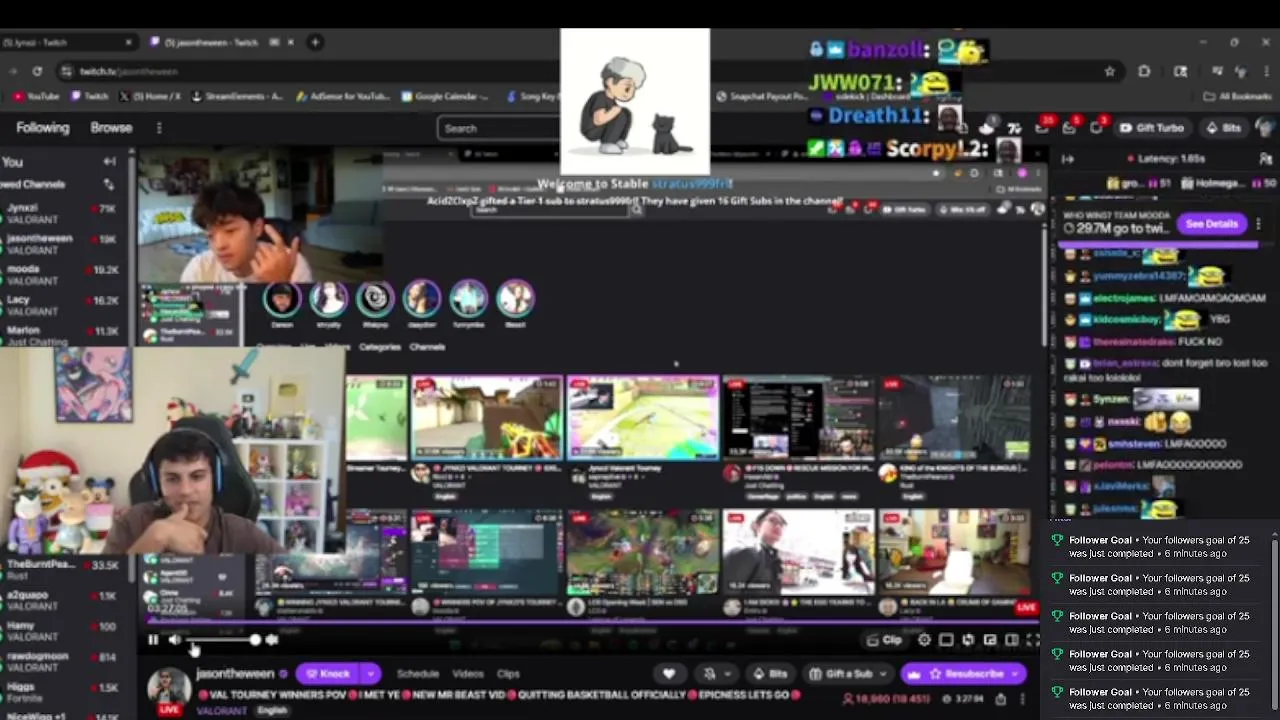Open Twitch bookmark
This screenshot has height=720, width=1280.
89,97
